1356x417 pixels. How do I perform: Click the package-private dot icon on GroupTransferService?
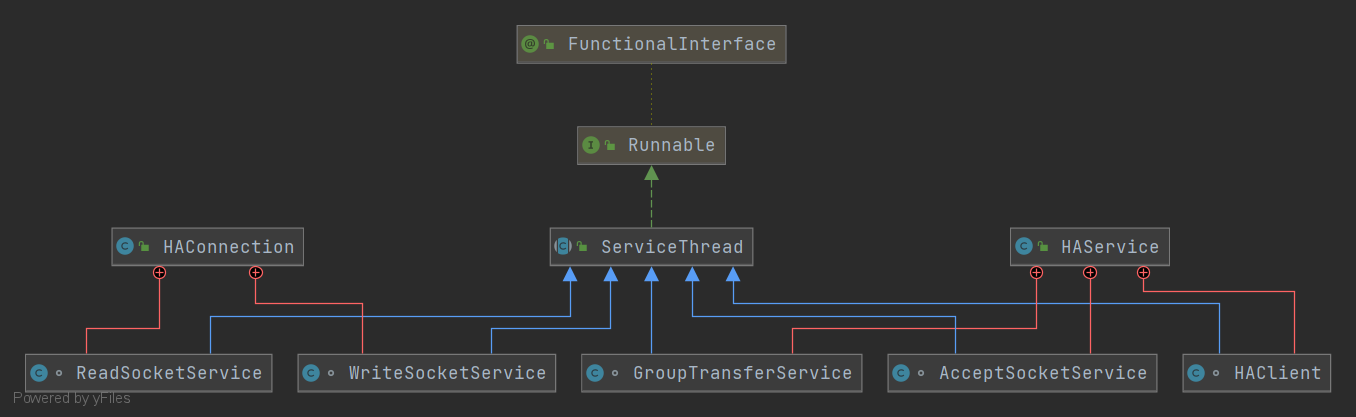(615, 374)
